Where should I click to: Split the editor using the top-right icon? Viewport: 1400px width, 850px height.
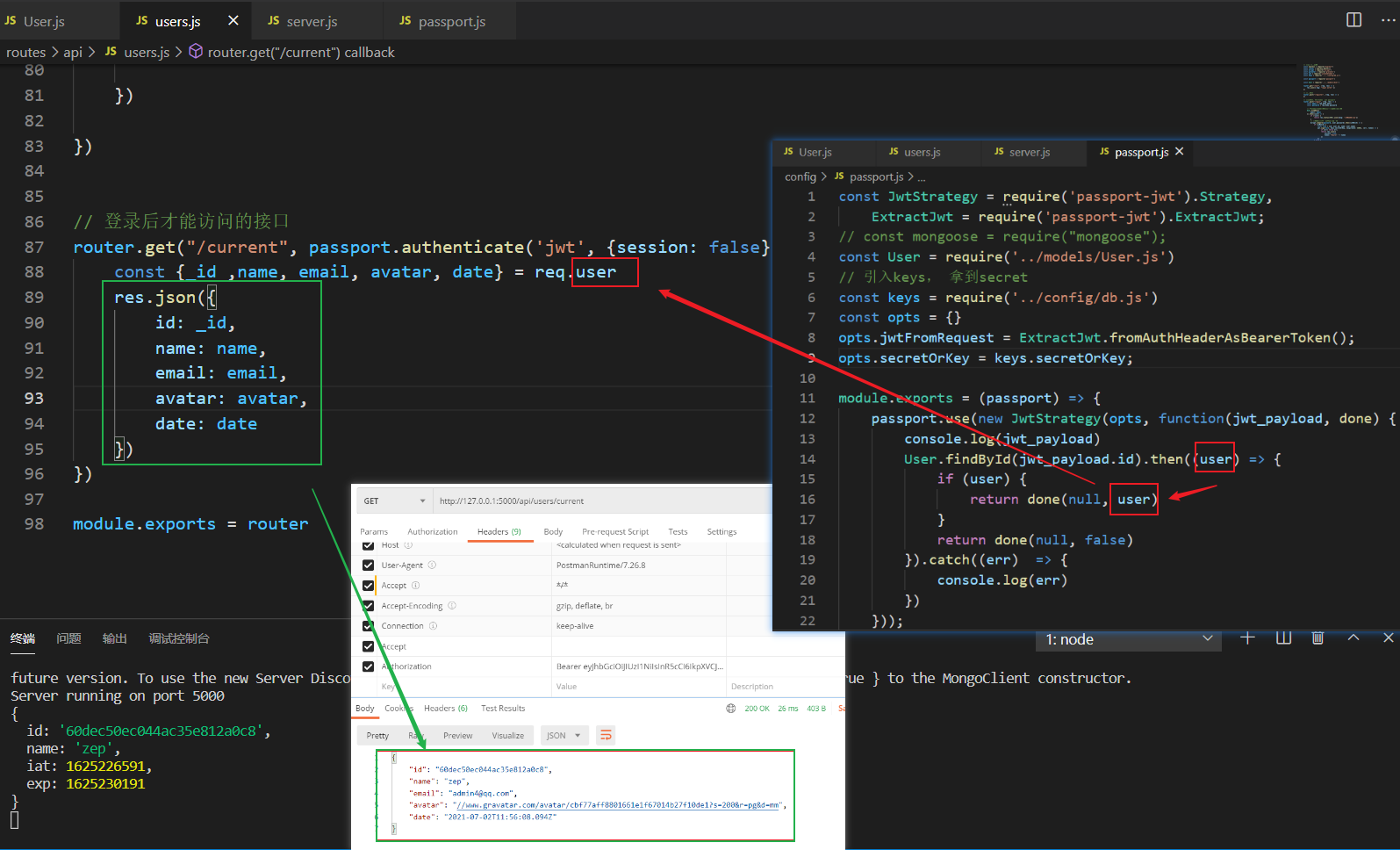[x=1354, y=19]
